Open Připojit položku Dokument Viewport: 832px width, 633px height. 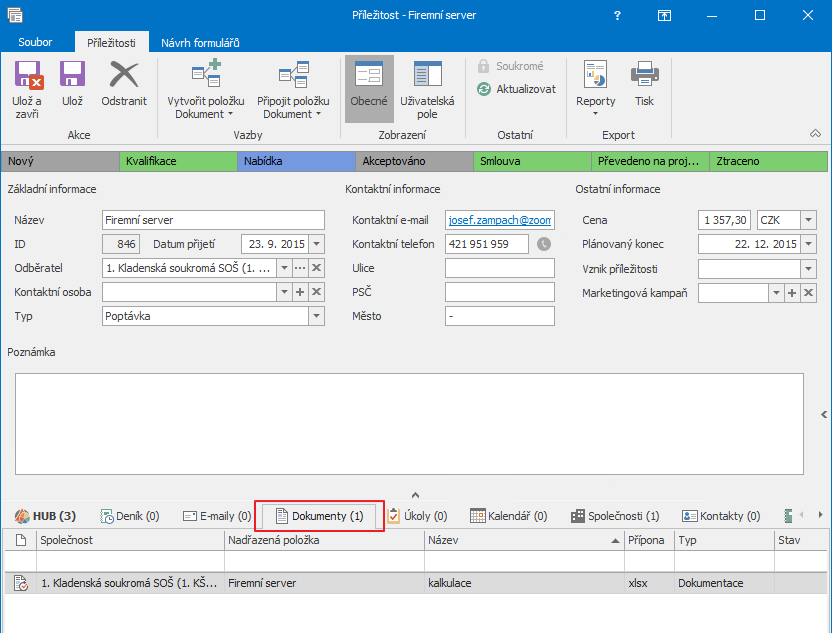click(x=293, y=89)
